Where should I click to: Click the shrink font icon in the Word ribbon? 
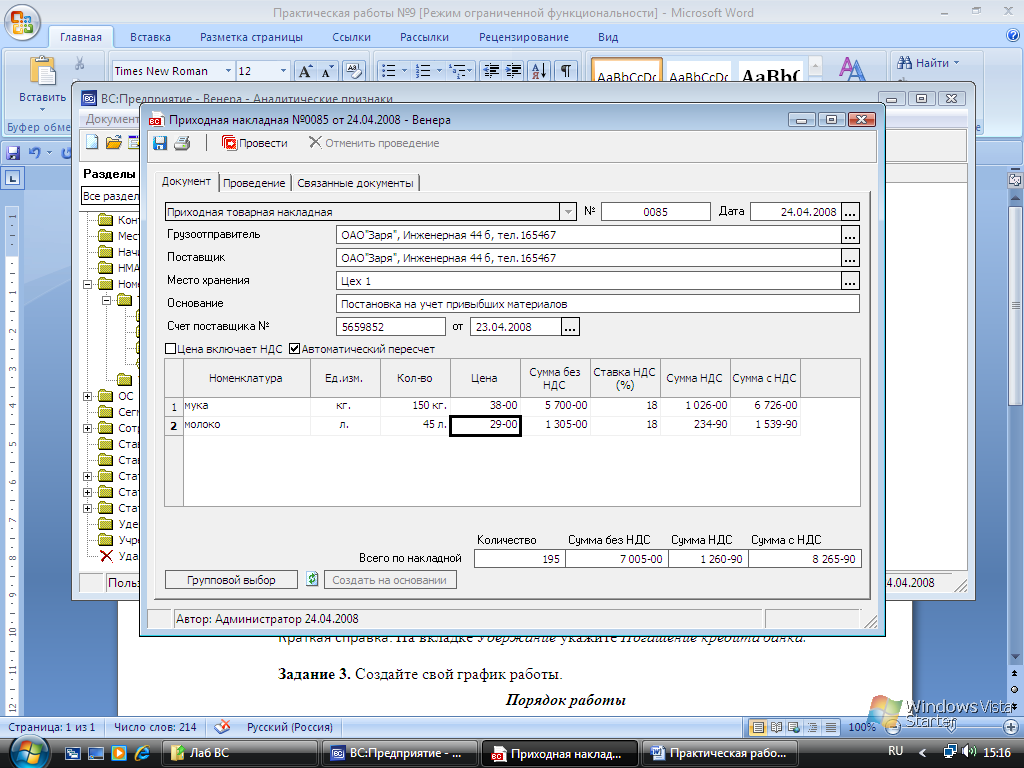coord(326,71)
